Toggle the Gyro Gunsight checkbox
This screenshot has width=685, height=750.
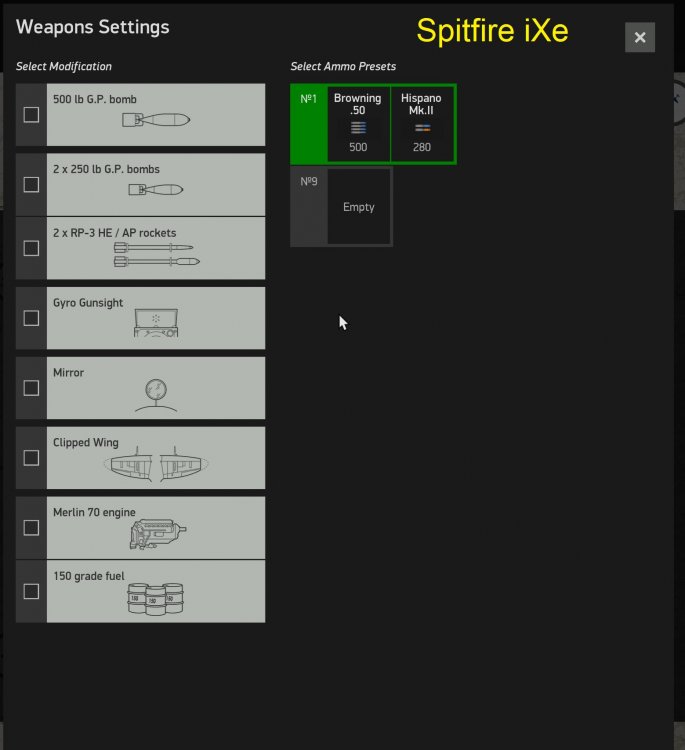coord(31,318)
